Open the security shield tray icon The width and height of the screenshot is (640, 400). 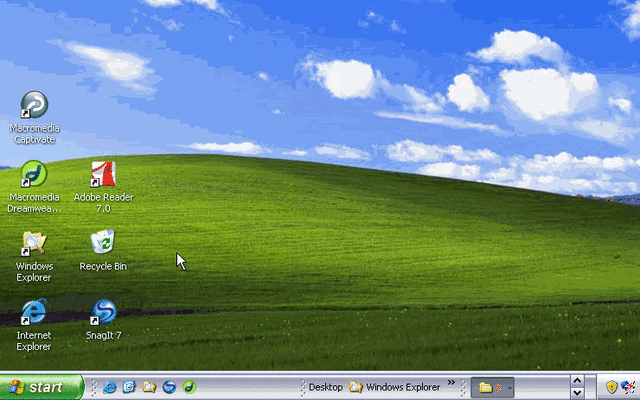coord(611,387)
